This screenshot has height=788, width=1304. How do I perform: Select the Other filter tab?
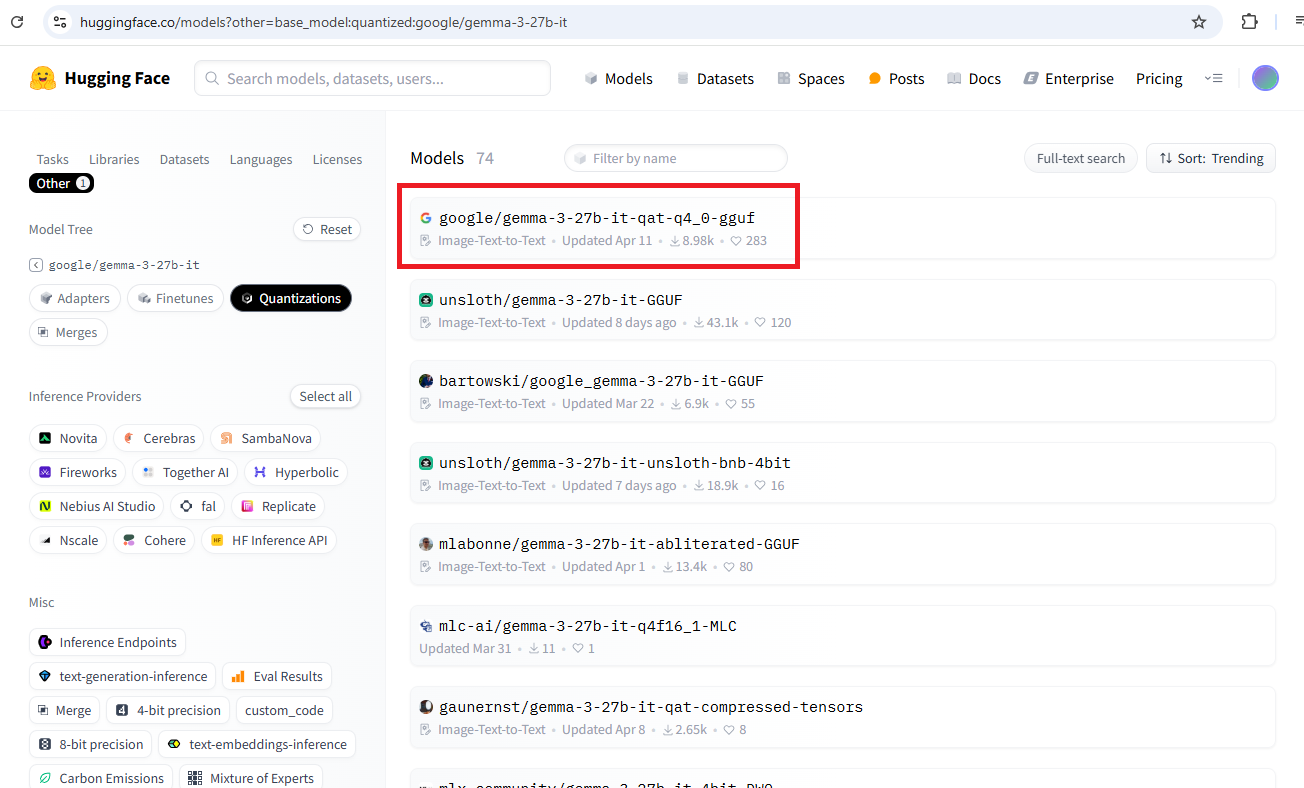click(x=61, y=183)
